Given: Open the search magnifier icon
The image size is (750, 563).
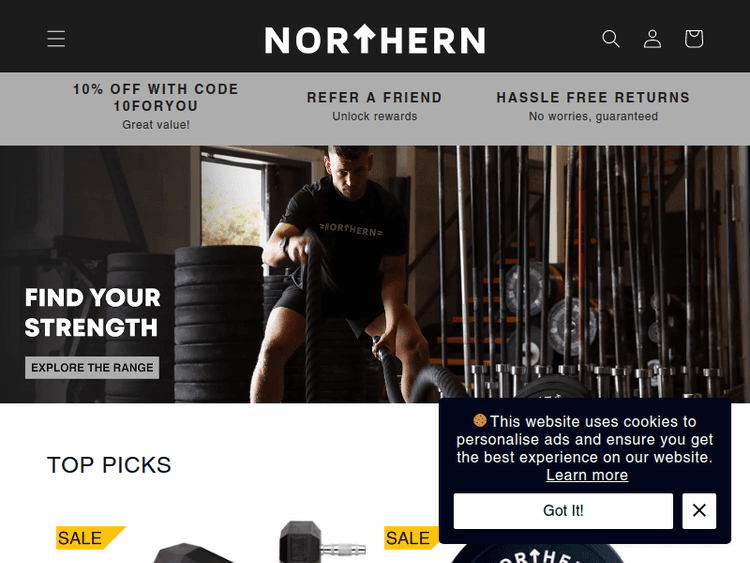Looking at the screenshot, I should click(611, 39).
